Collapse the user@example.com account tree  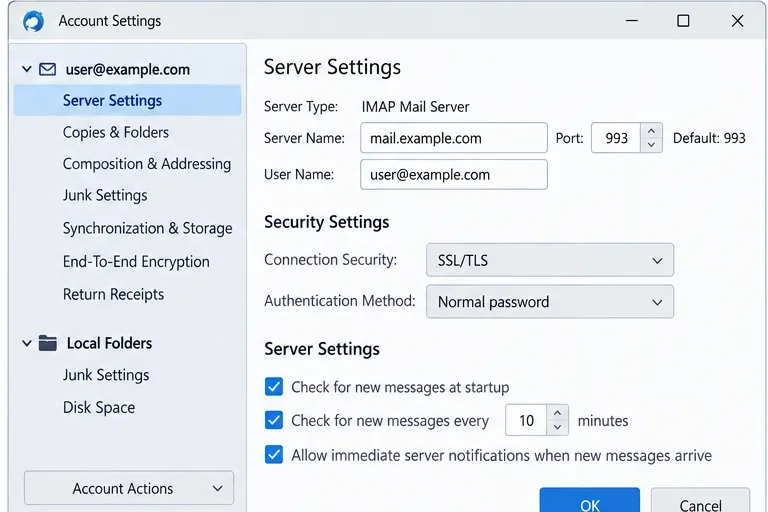pyautogui.click(x=27, y=69)
